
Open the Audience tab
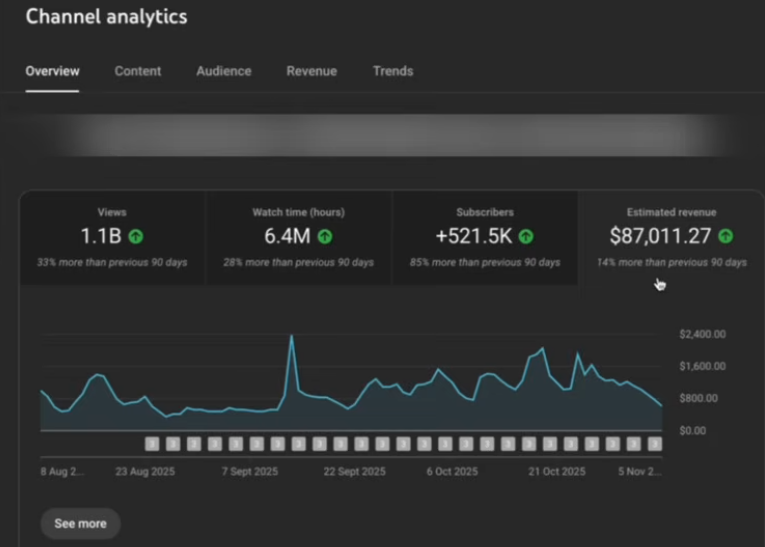tap(224, 71)
